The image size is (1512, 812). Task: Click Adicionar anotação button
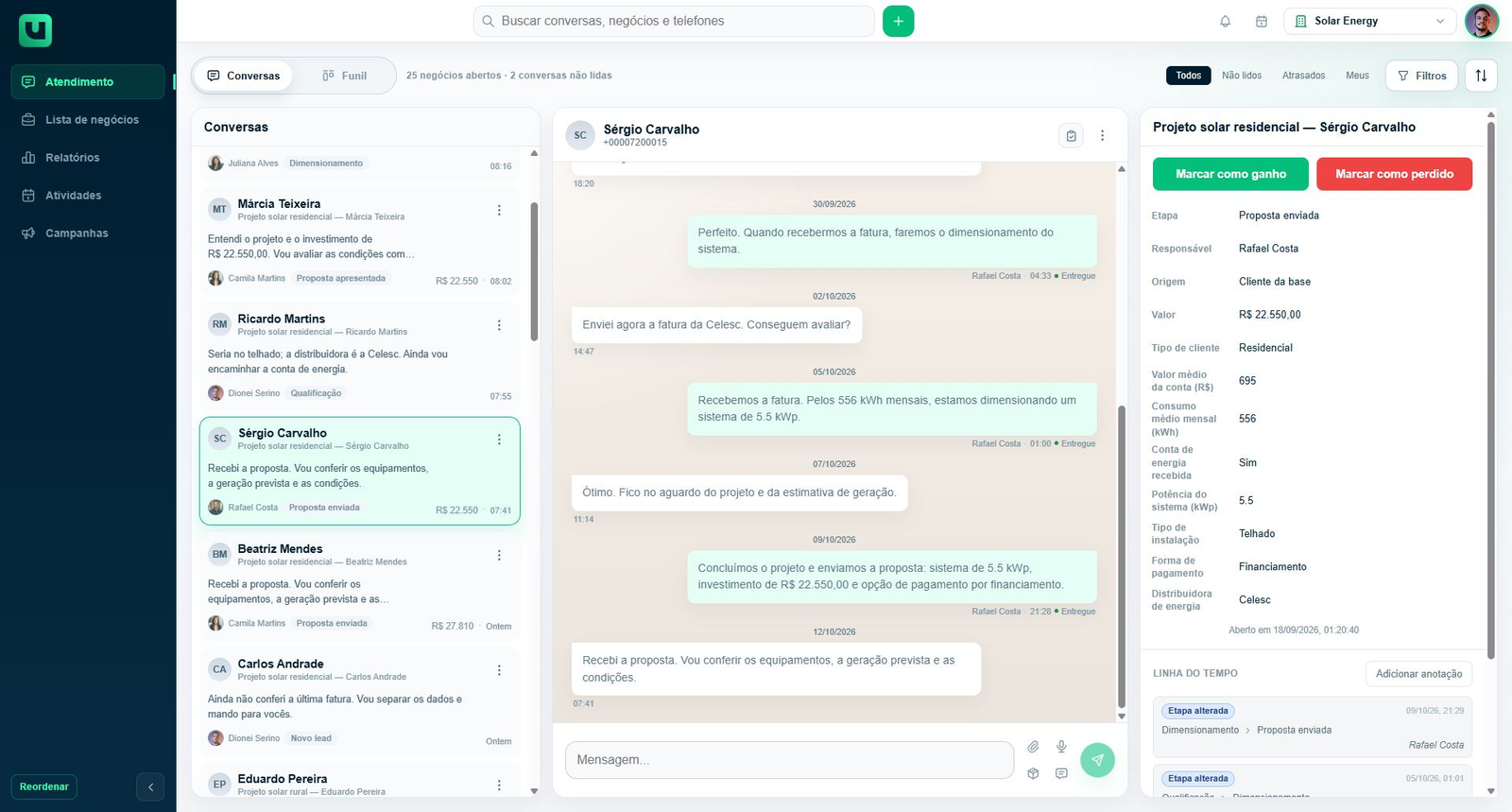(x=1418, y=674)
